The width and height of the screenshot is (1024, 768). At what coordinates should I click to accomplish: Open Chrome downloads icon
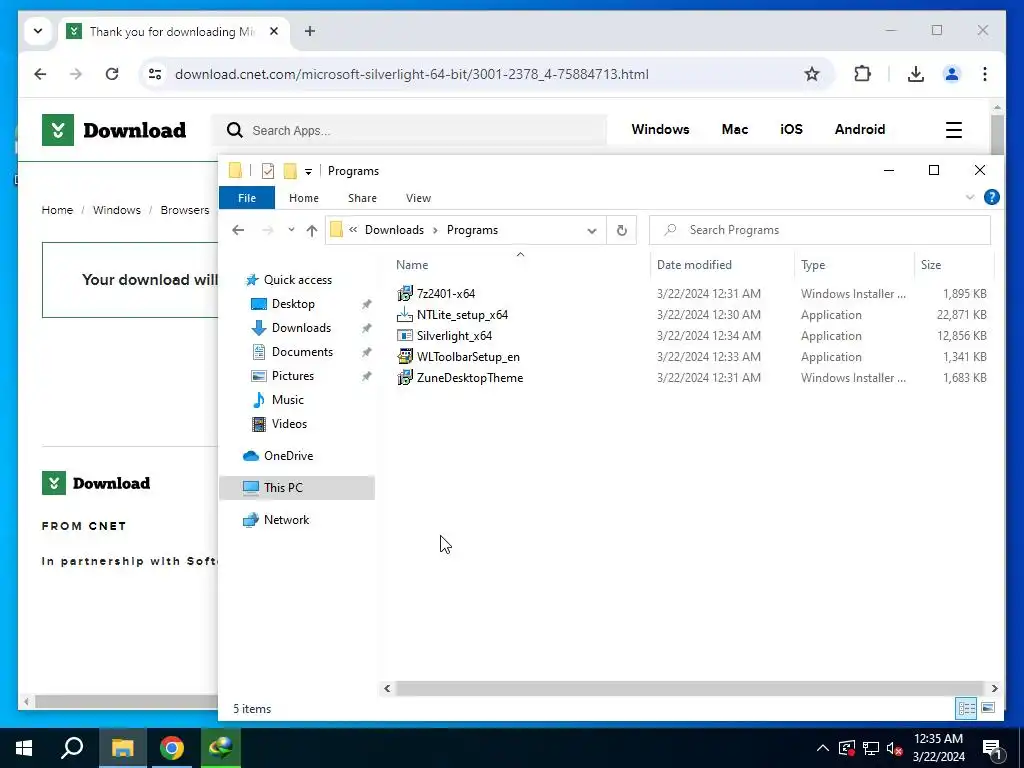pos(916,74)
